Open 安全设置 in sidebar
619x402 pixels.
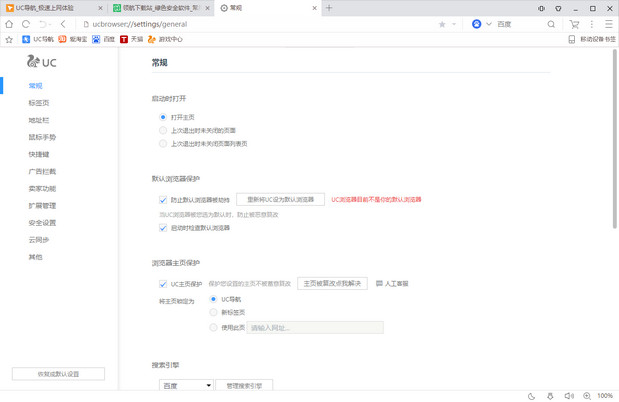[42, 223]
